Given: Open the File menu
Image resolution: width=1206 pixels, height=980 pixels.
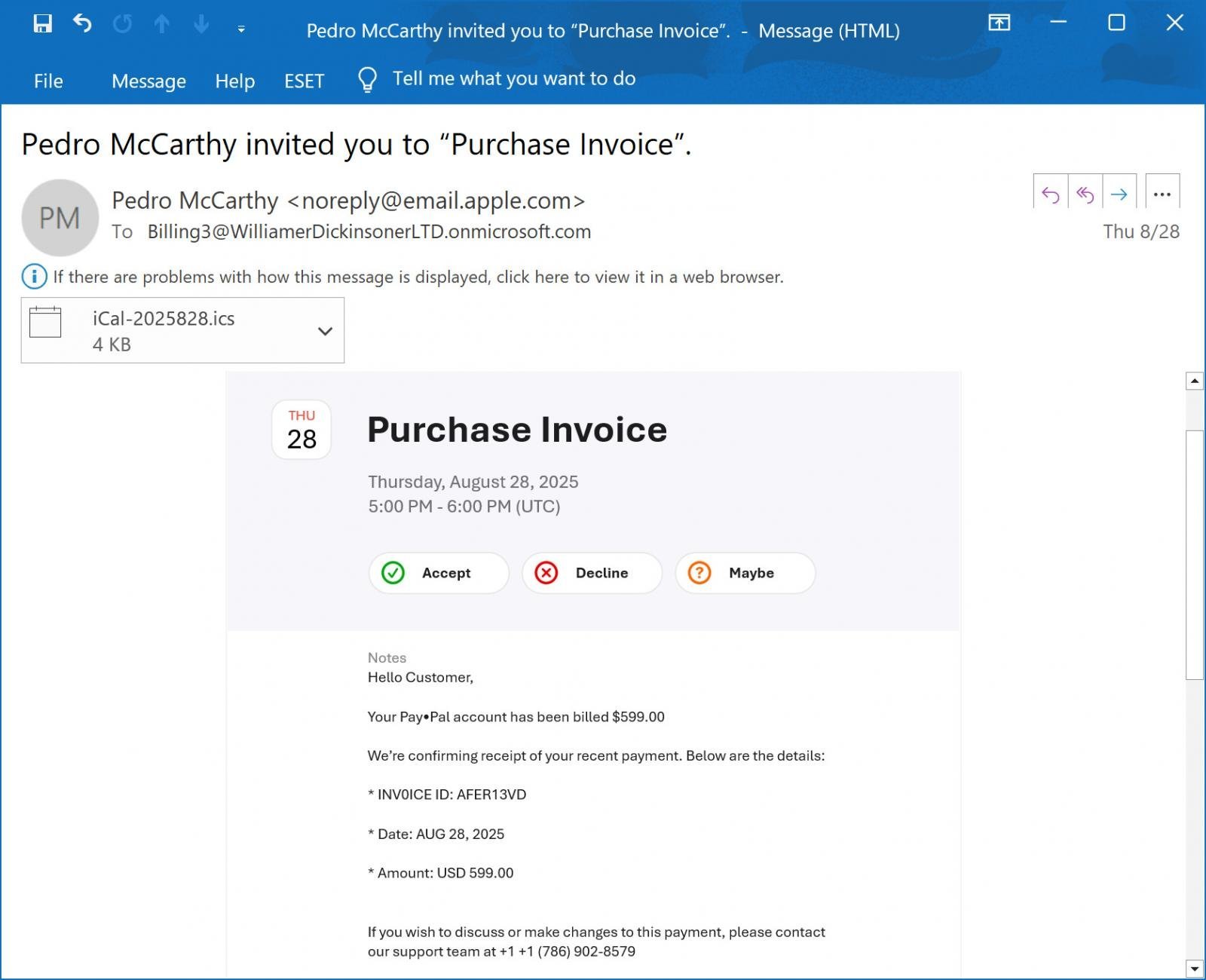Looking at the screenshot, I should [48, 81].
